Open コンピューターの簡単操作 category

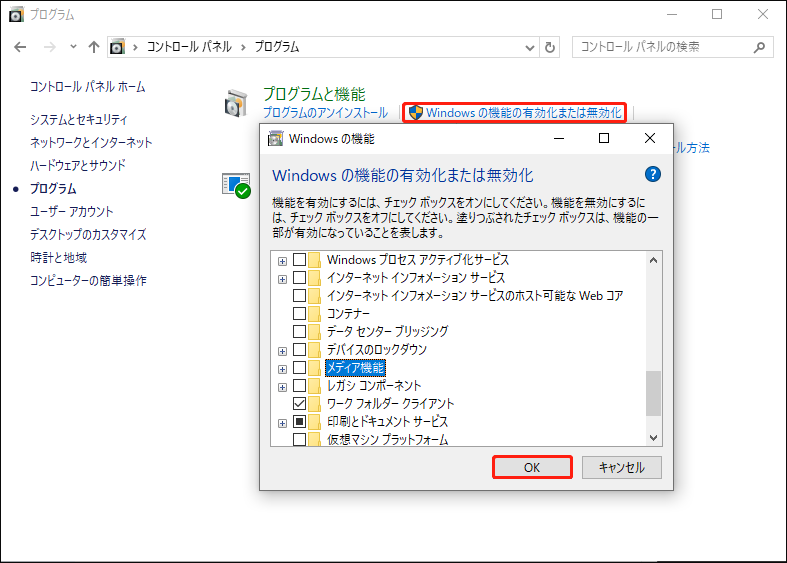pos(88,280)
